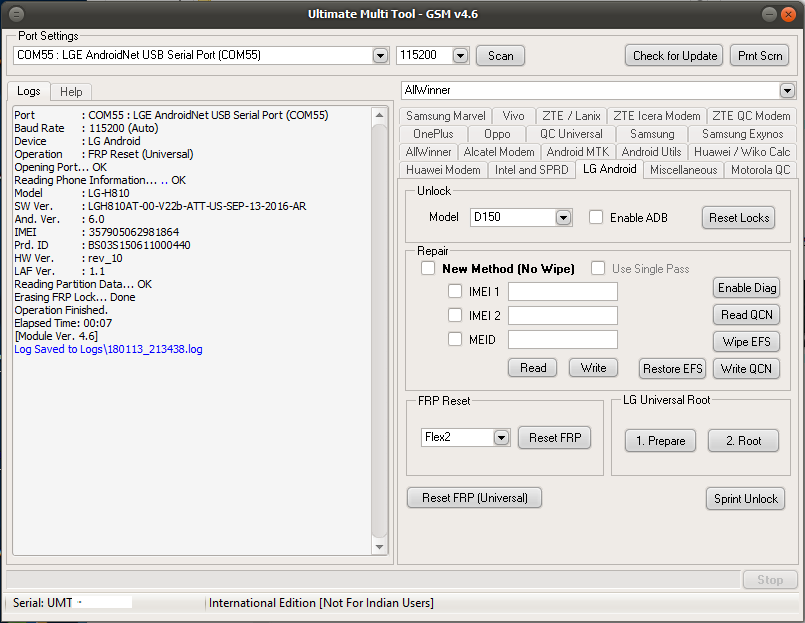This screenshot has width=805, height=623.
Task: Click the Read QCN button
Action: pyautogui.click(x=746, y=315)
